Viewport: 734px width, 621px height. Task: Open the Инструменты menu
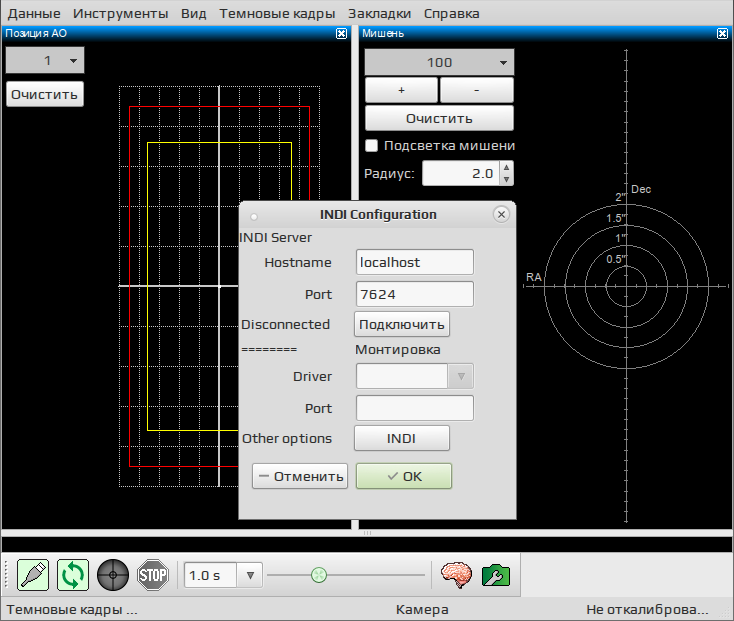tap(121, 14)
